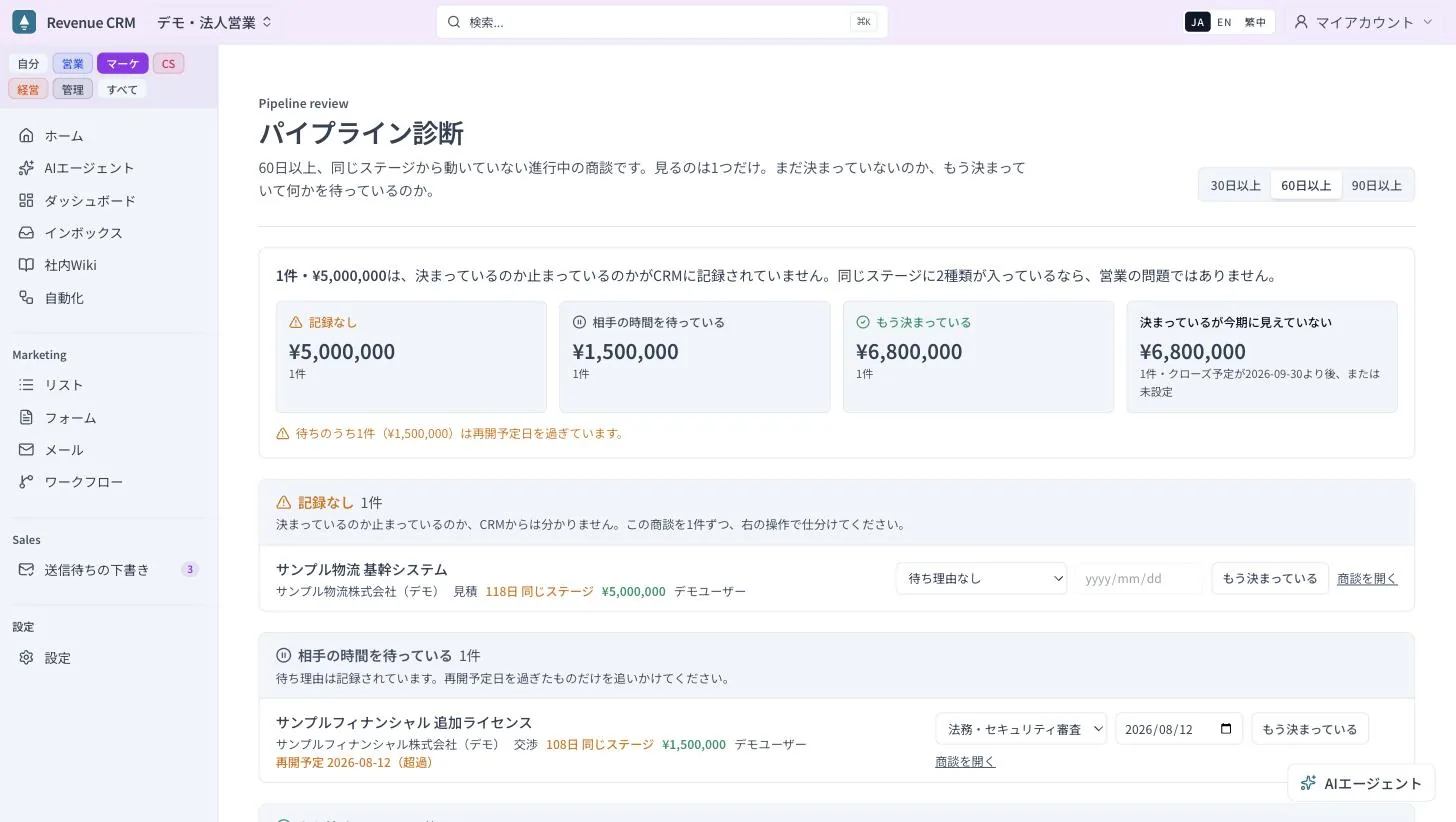Viewport: 1456px width, 822px height.
Task: Click 再開予定 2026-08-12（超過） text
Action: click(x=355, y=762)
